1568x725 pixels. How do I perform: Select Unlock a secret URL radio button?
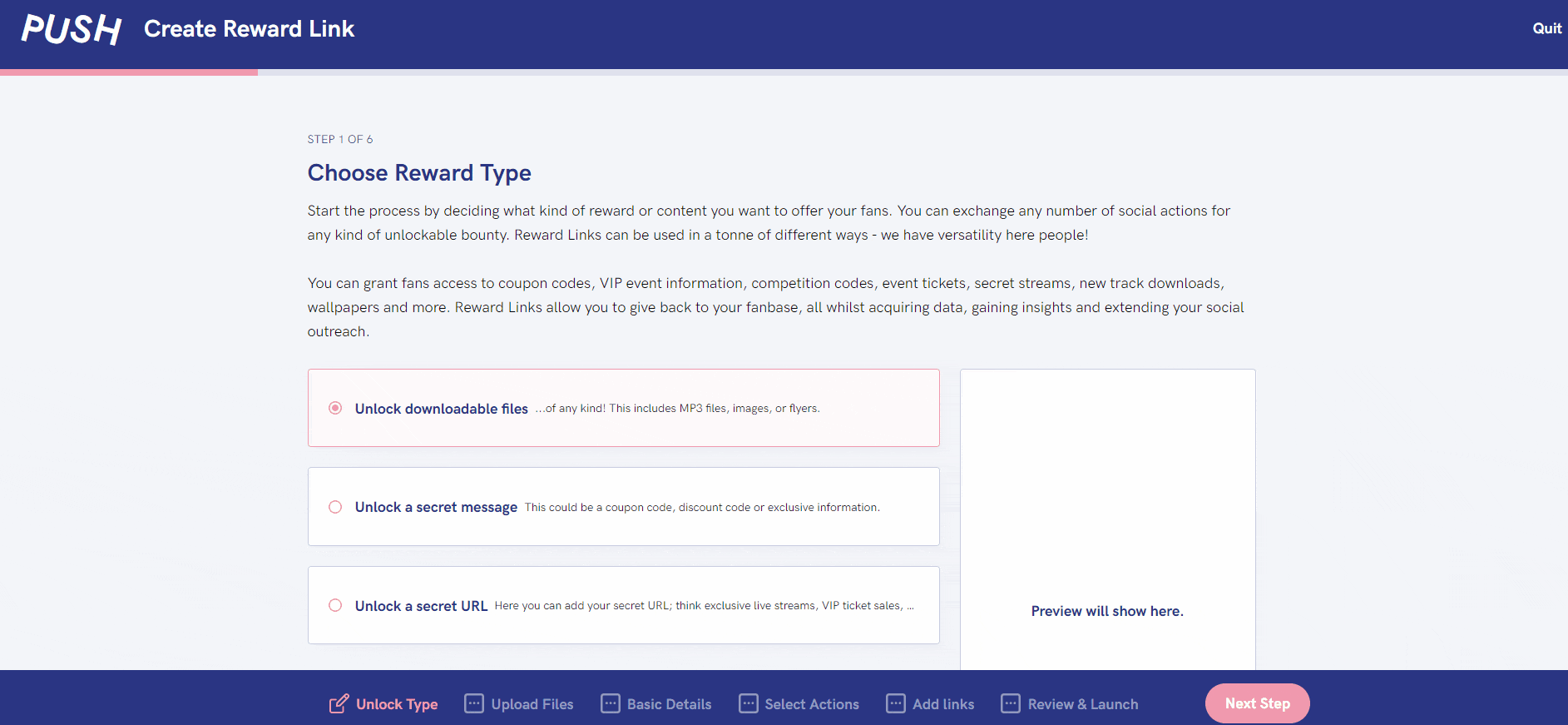click(x=335, y=605)
